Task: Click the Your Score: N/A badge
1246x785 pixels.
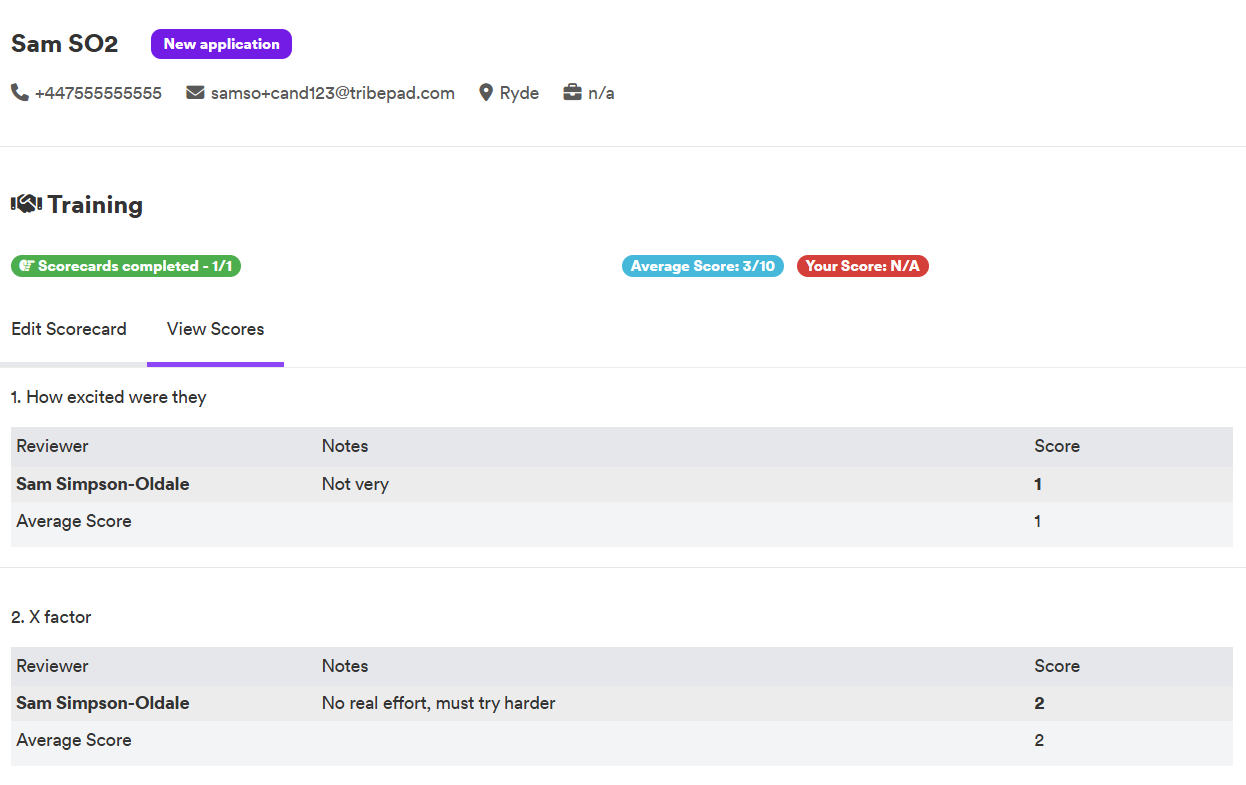Action: pyautogui.click(x=862, y=266)
